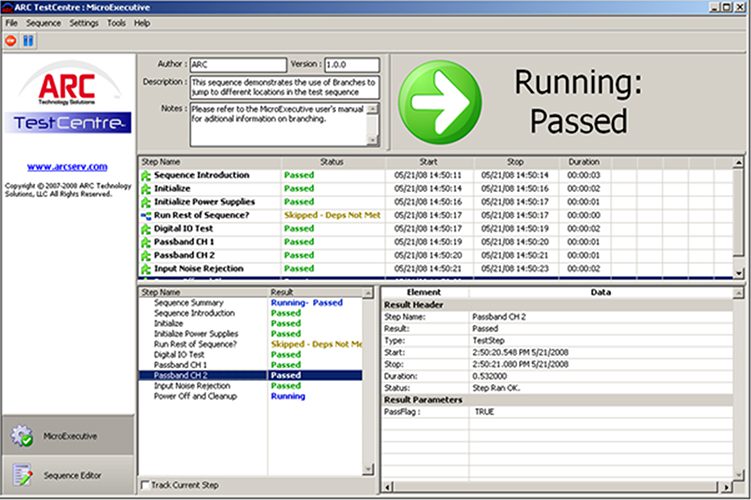Click the Data column header

click(x=601, y=292)
